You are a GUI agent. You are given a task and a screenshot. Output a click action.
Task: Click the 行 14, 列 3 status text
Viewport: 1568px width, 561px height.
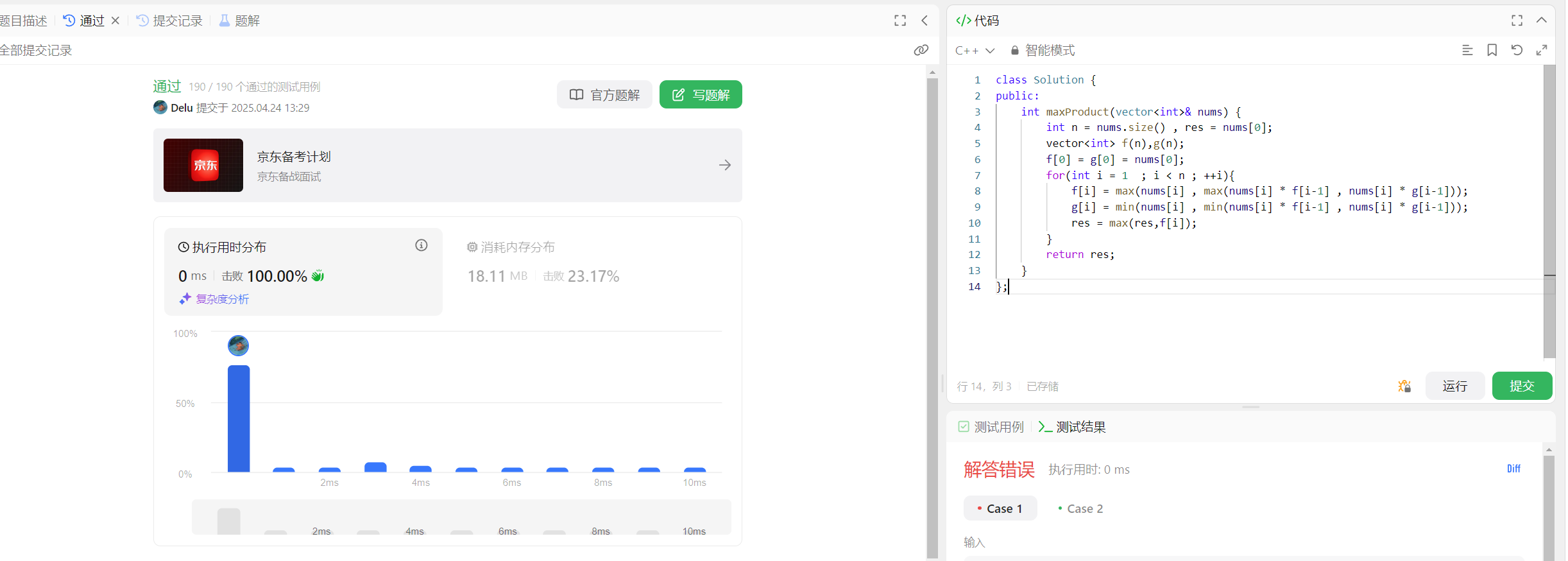point(984,386)
